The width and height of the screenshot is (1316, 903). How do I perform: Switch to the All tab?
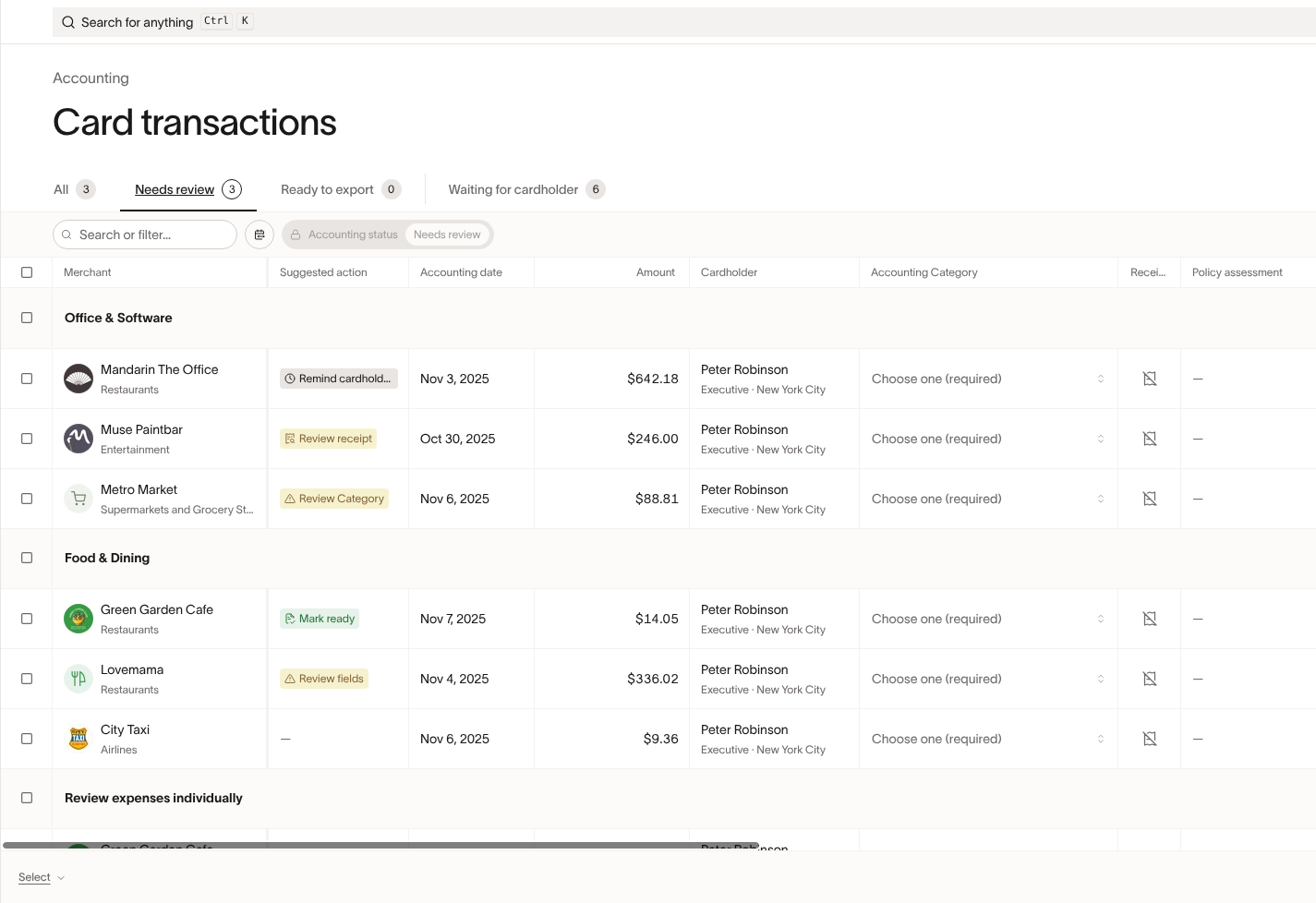tap(74, 189)
